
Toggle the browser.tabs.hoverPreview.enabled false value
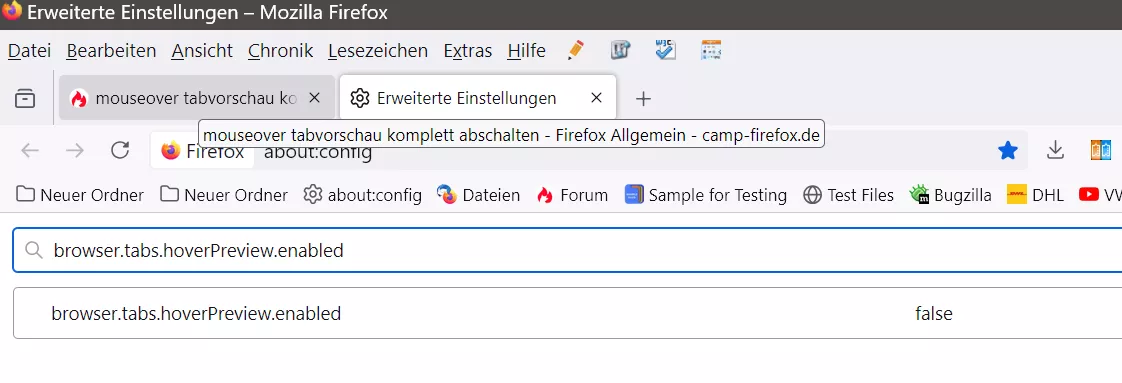tap(934, 314)
